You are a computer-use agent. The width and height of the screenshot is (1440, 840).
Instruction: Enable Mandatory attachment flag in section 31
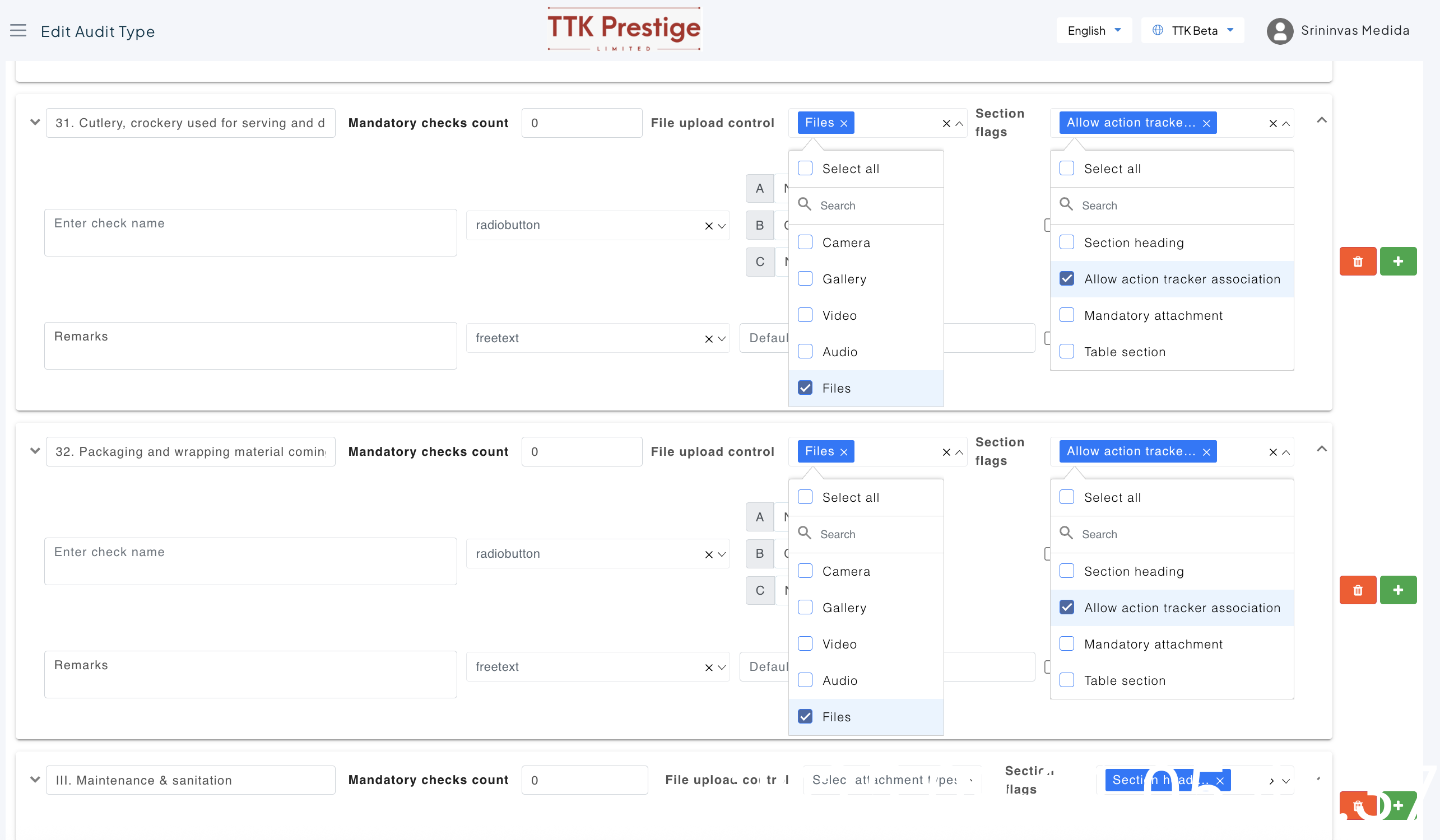pos(1066,315)
